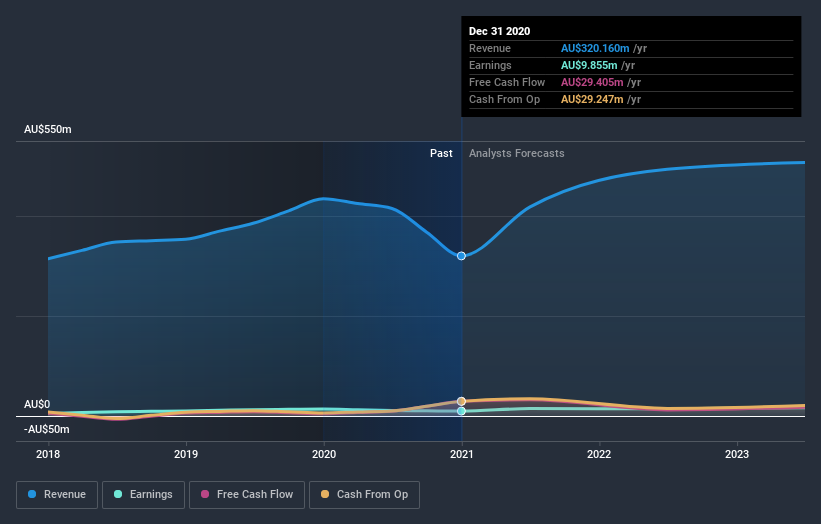
Task: Click the AU$0 y-axis label
Action: tap(37, 404)
